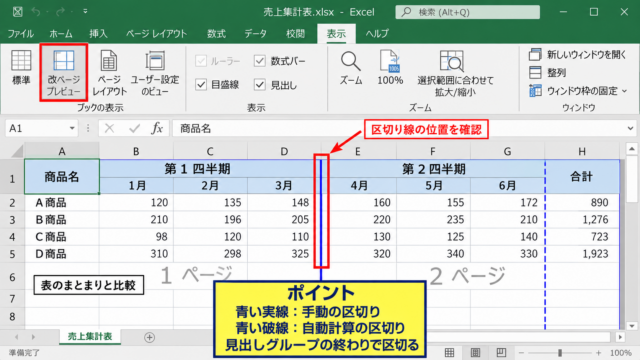Select the Ｂ商品 row label cell
640x360 pixels.
(62, 220)
